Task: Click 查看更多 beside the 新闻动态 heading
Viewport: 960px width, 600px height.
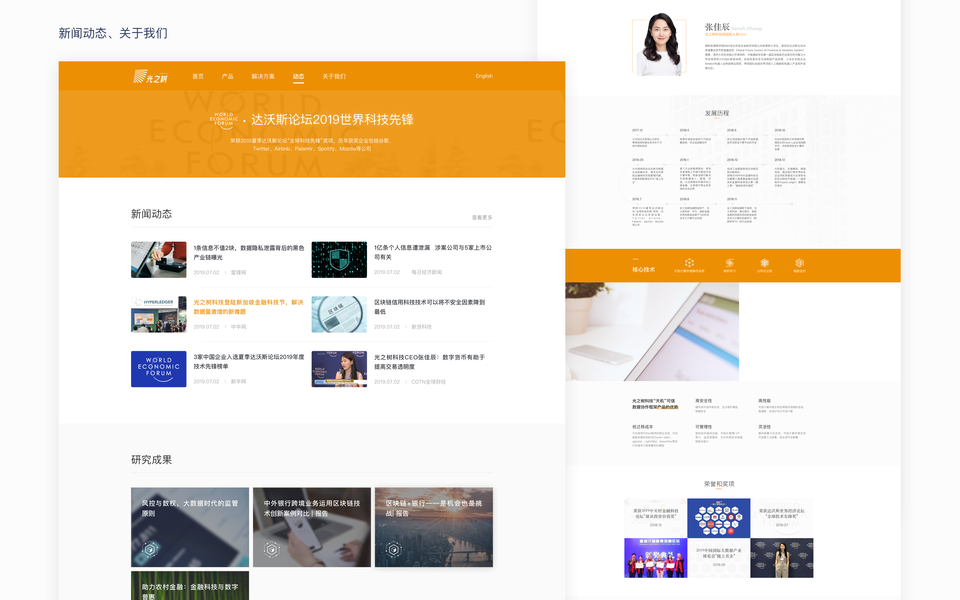Action: tap(482, 217)
